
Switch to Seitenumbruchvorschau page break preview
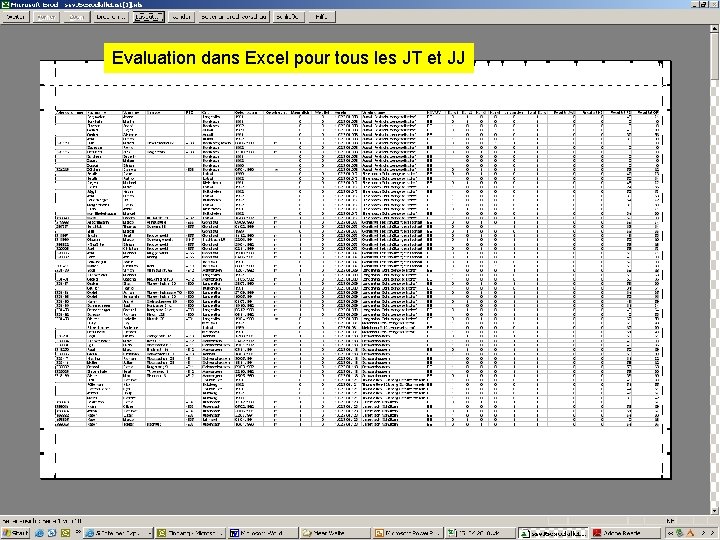[234, 17]
